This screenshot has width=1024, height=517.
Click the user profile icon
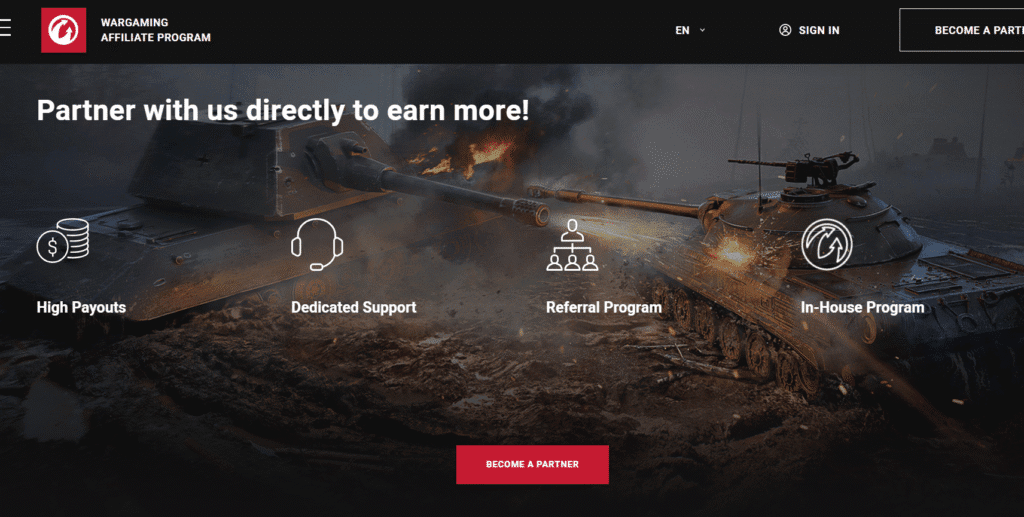pyautogui.click(x=785, y=30)
